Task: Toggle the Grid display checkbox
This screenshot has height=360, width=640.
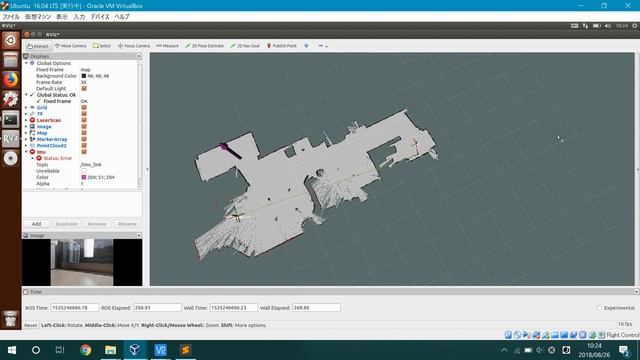Action: (84, 108)
